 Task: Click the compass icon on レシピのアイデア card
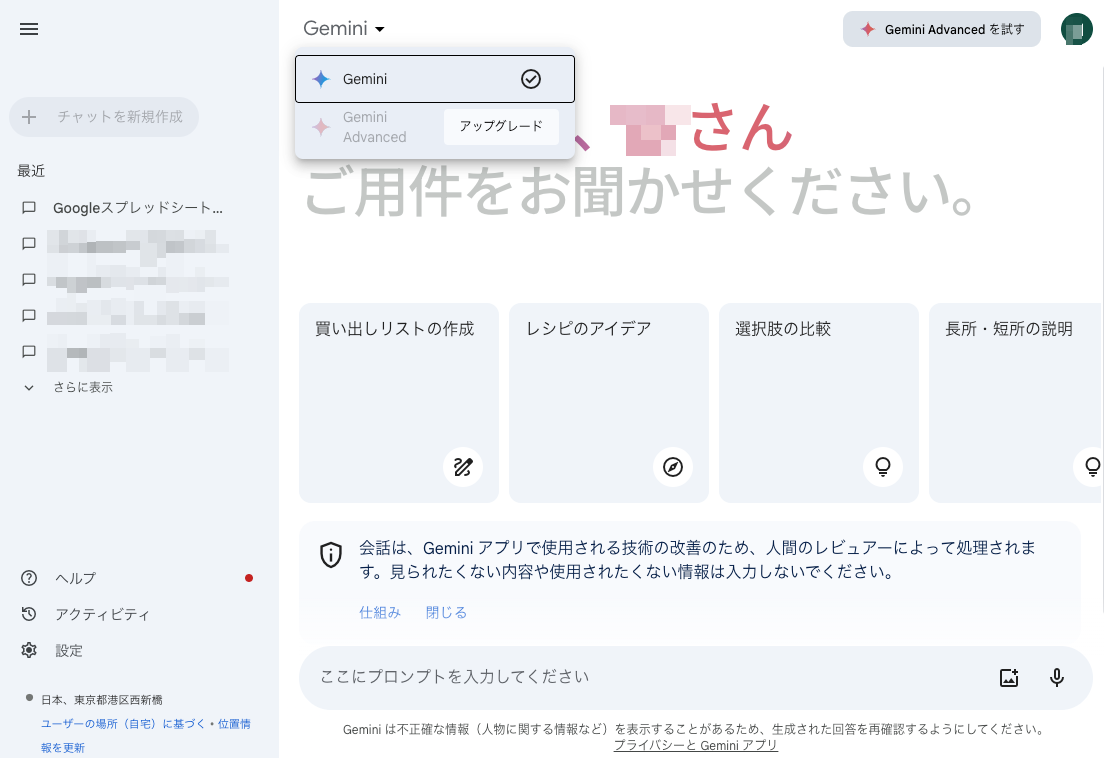(x=673, y=467)
